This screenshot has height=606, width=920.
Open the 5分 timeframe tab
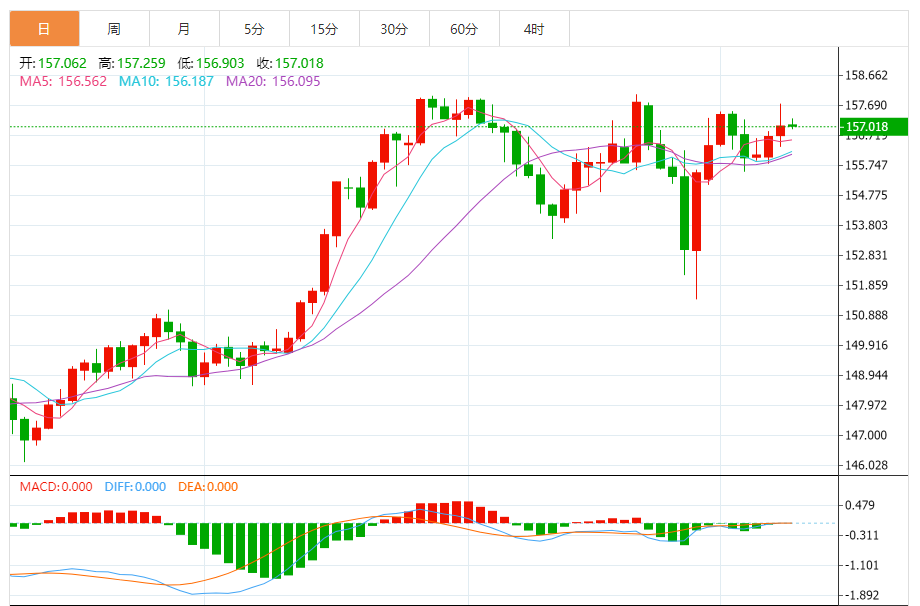[x=254, y=29]
